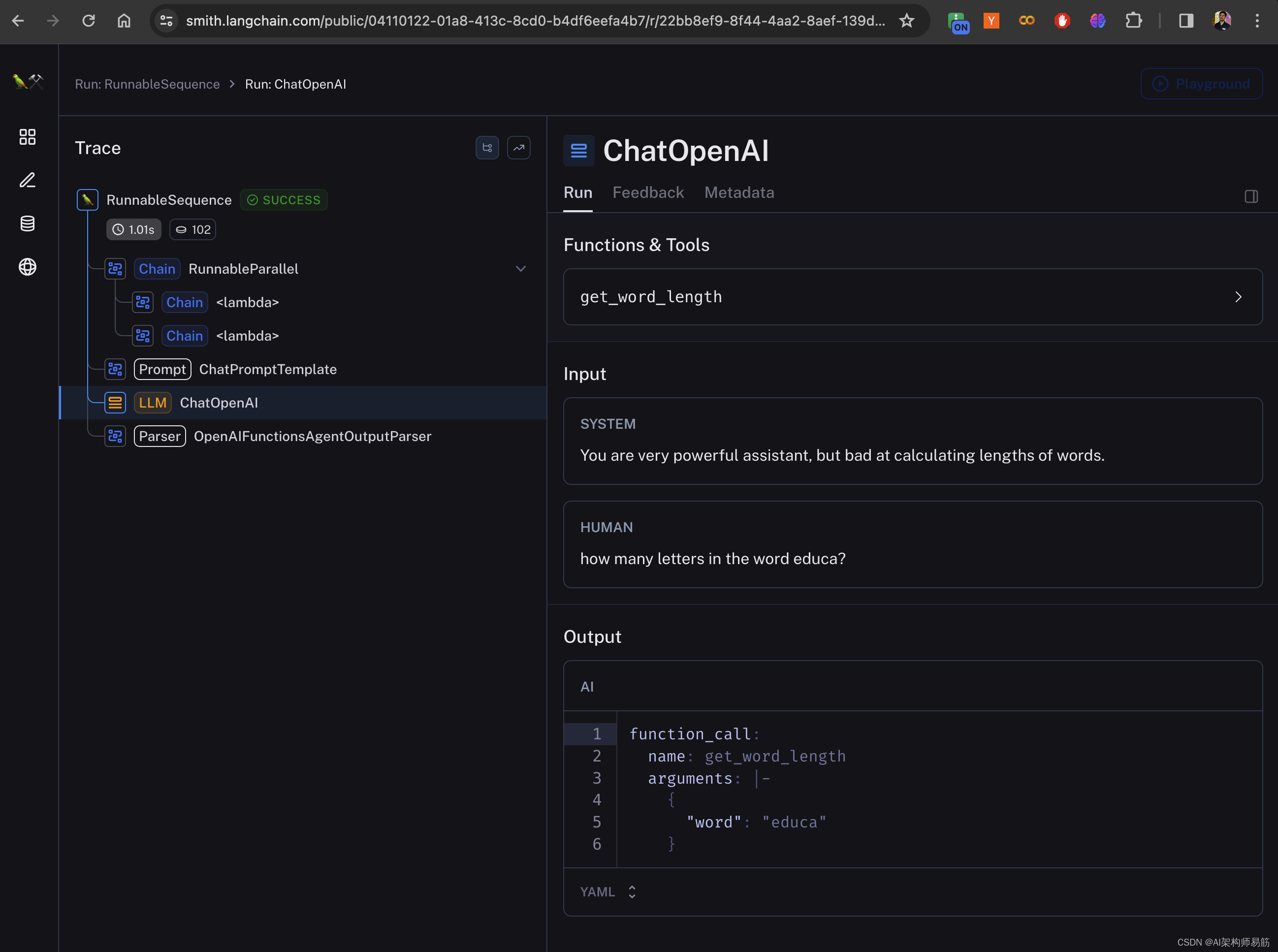1278x952 pixels.
Task: Toggle the right detail panel layout icon
Action: (x=1251, y=196)
